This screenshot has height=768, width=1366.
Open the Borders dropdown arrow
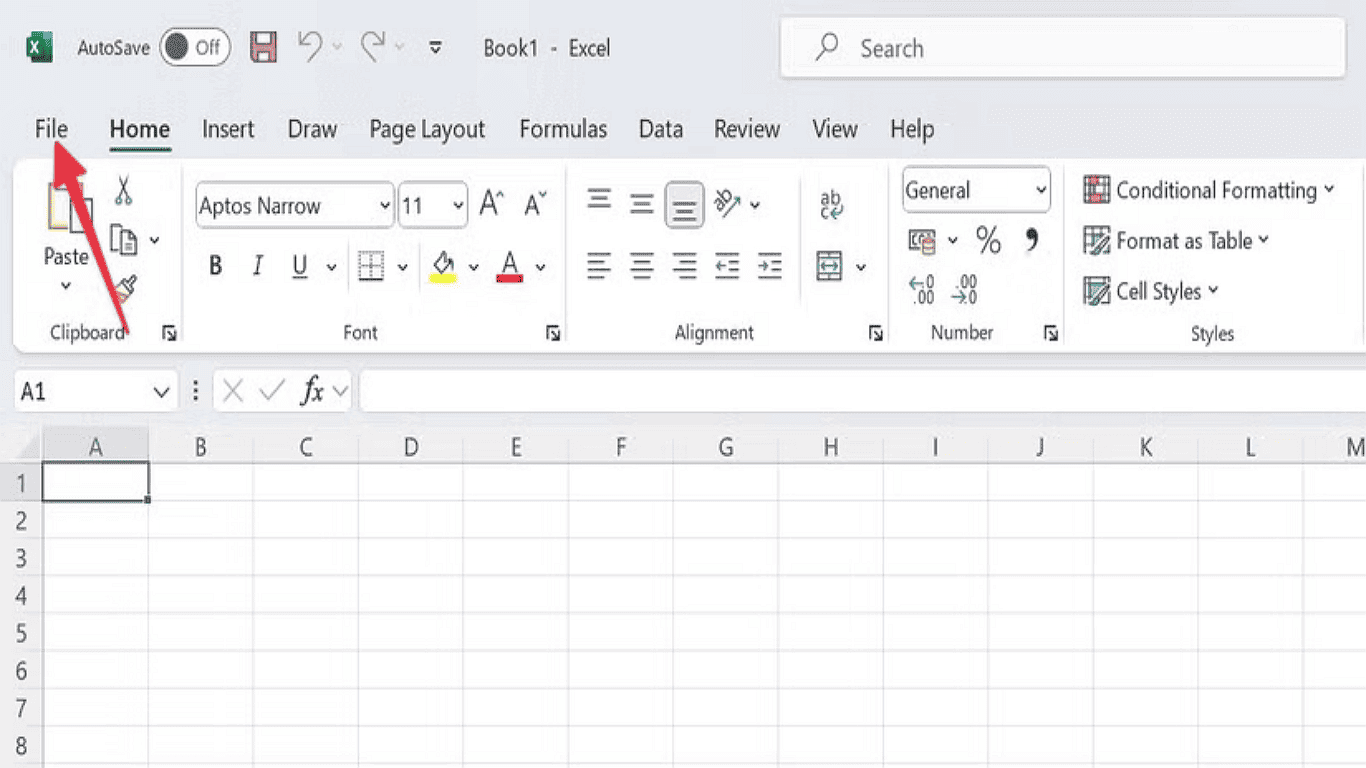(402, 267)
